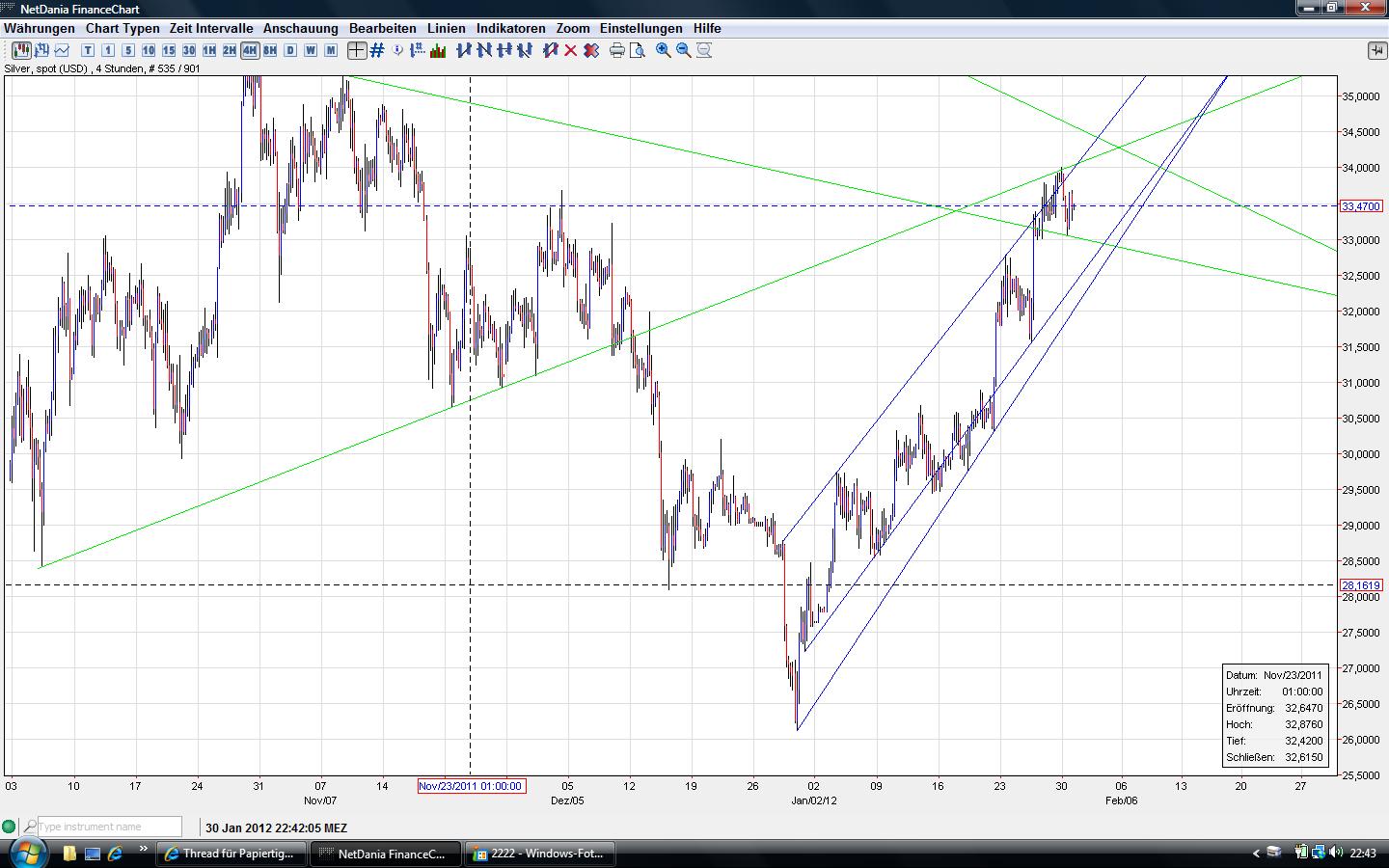Click the icon left of the volume bars

pyautogui.click(x=419, y=50)
